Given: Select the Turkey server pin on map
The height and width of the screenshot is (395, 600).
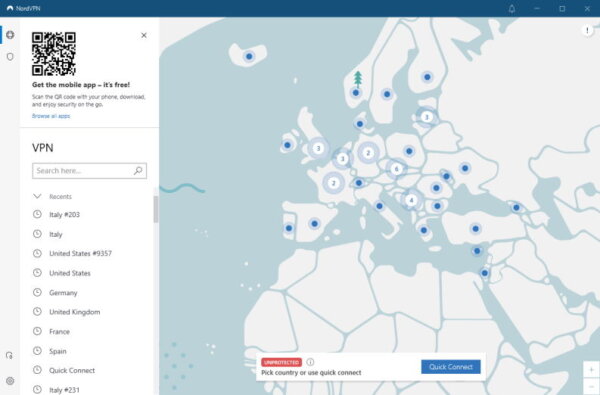Looking at the screenshot, I should (x=475, y=229).
